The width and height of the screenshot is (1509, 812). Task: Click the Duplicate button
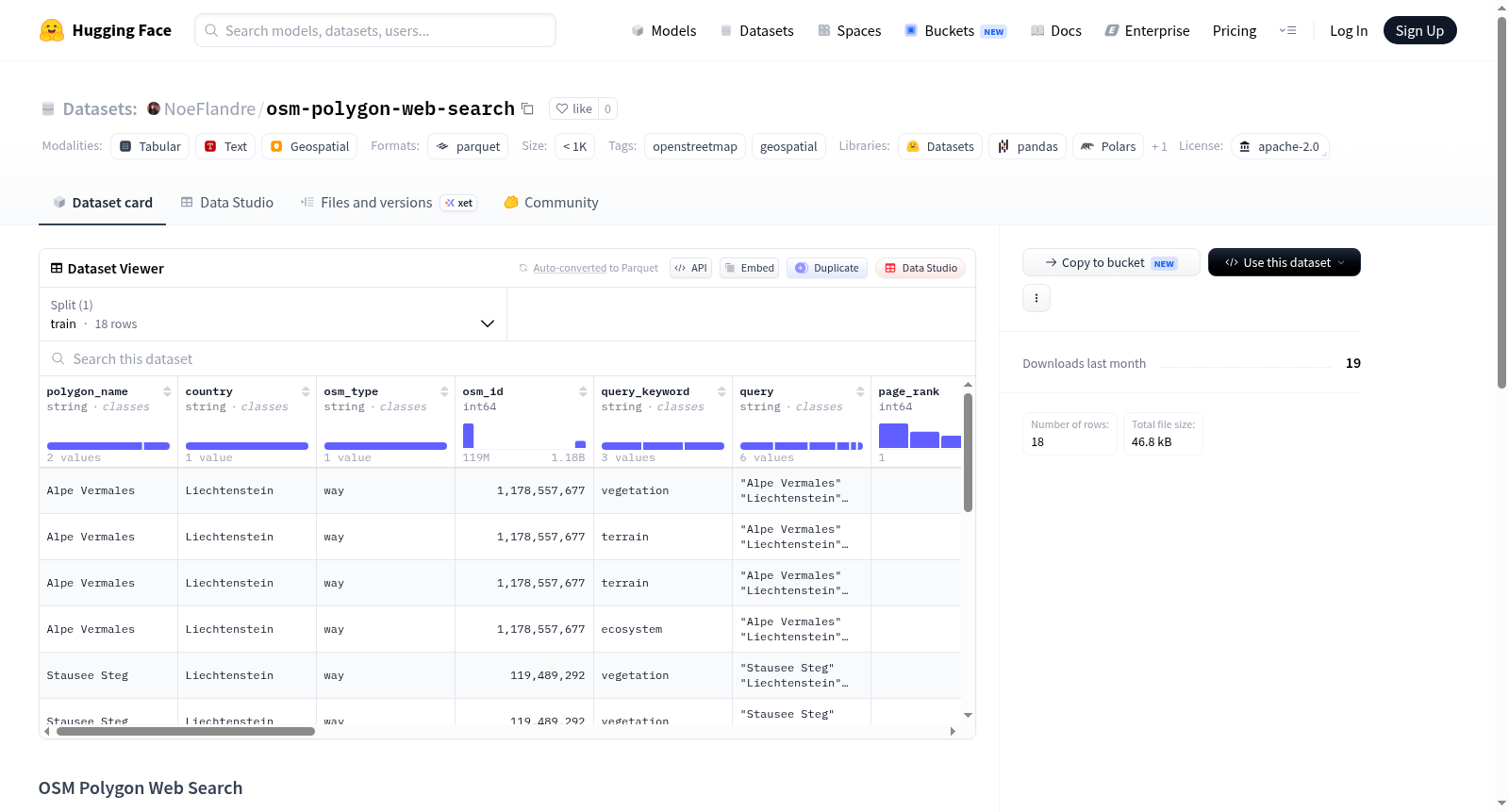click(x=827, y=268)
